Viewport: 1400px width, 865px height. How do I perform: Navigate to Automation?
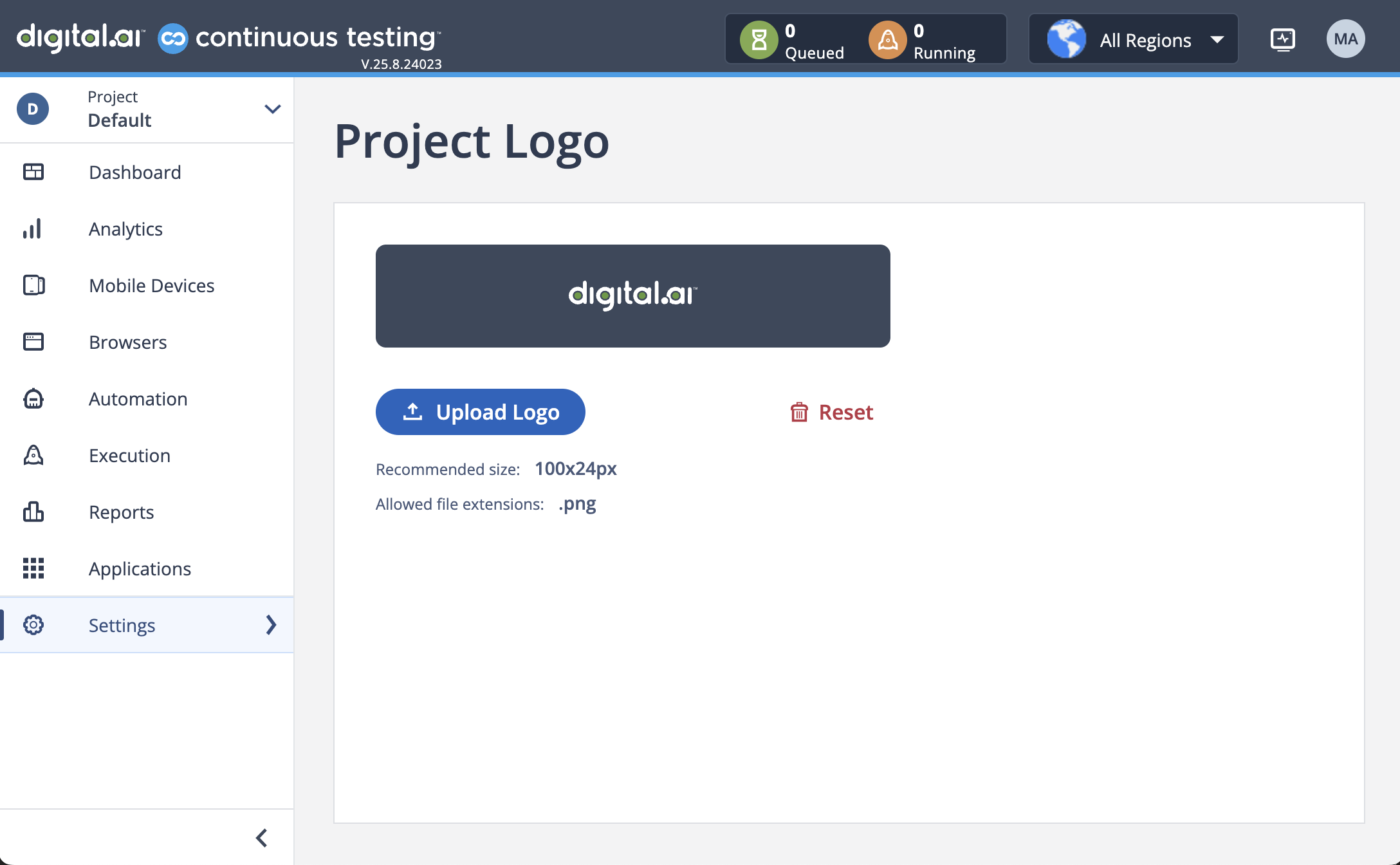[x=147, y=398]
